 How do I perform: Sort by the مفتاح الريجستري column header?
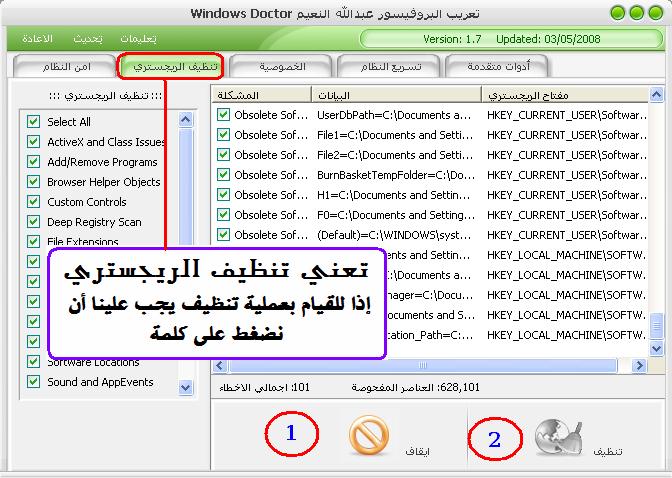[565, 95]
